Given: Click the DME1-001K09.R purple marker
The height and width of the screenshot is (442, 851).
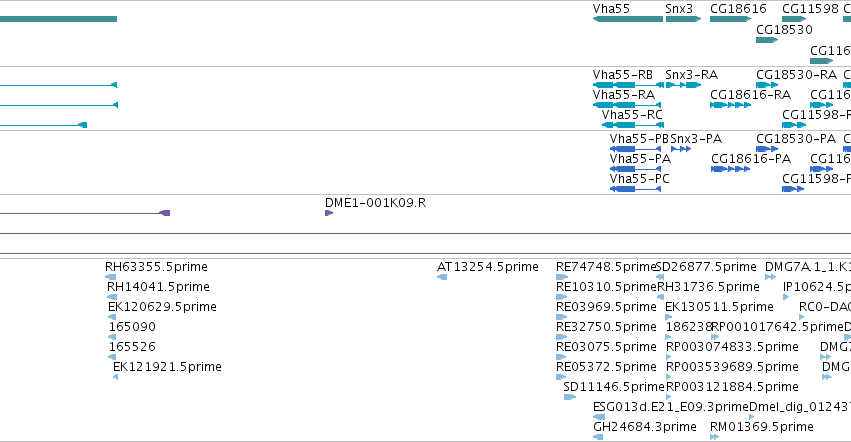Looking at the screenshot, I should pyautogui.click(x=329, y=213).
